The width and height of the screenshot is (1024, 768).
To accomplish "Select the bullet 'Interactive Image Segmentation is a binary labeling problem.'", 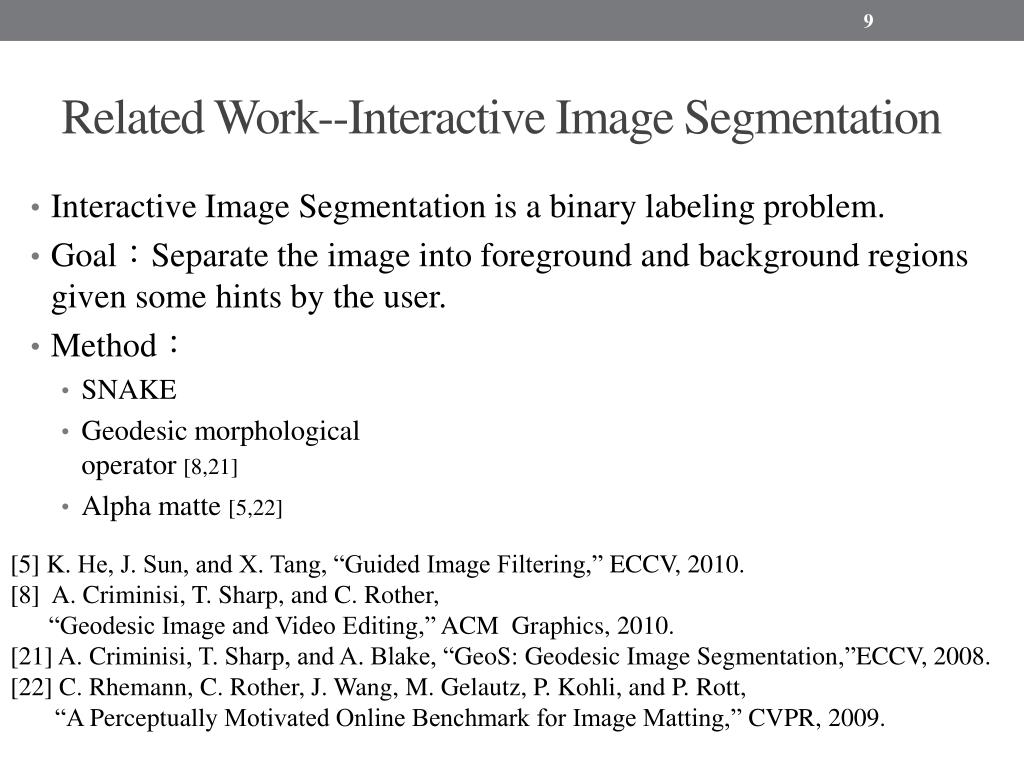I will pos(468,208).
